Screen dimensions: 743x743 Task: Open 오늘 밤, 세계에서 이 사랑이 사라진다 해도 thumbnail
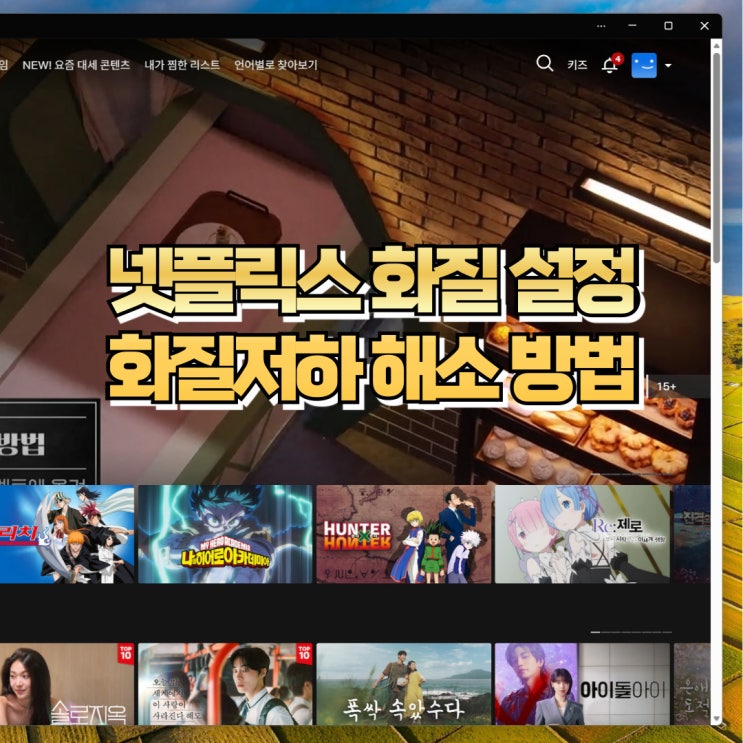coord(225,684)
